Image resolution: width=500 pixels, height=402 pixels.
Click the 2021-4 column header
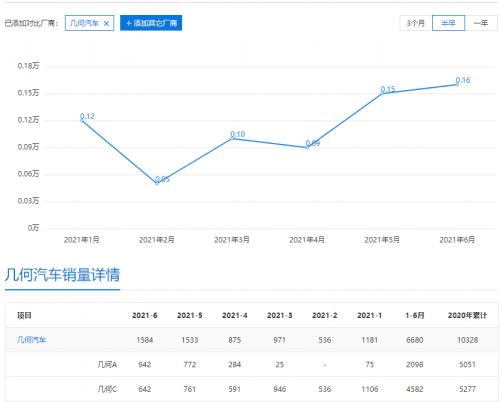[x=235, y=315]
